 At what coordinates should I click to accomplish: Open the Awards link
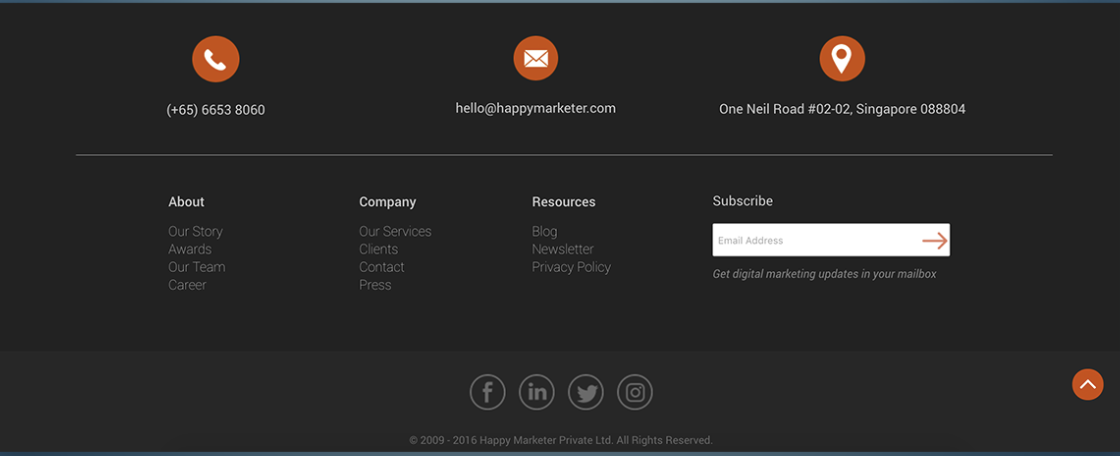pyautogui.click(x=190, y=249)
